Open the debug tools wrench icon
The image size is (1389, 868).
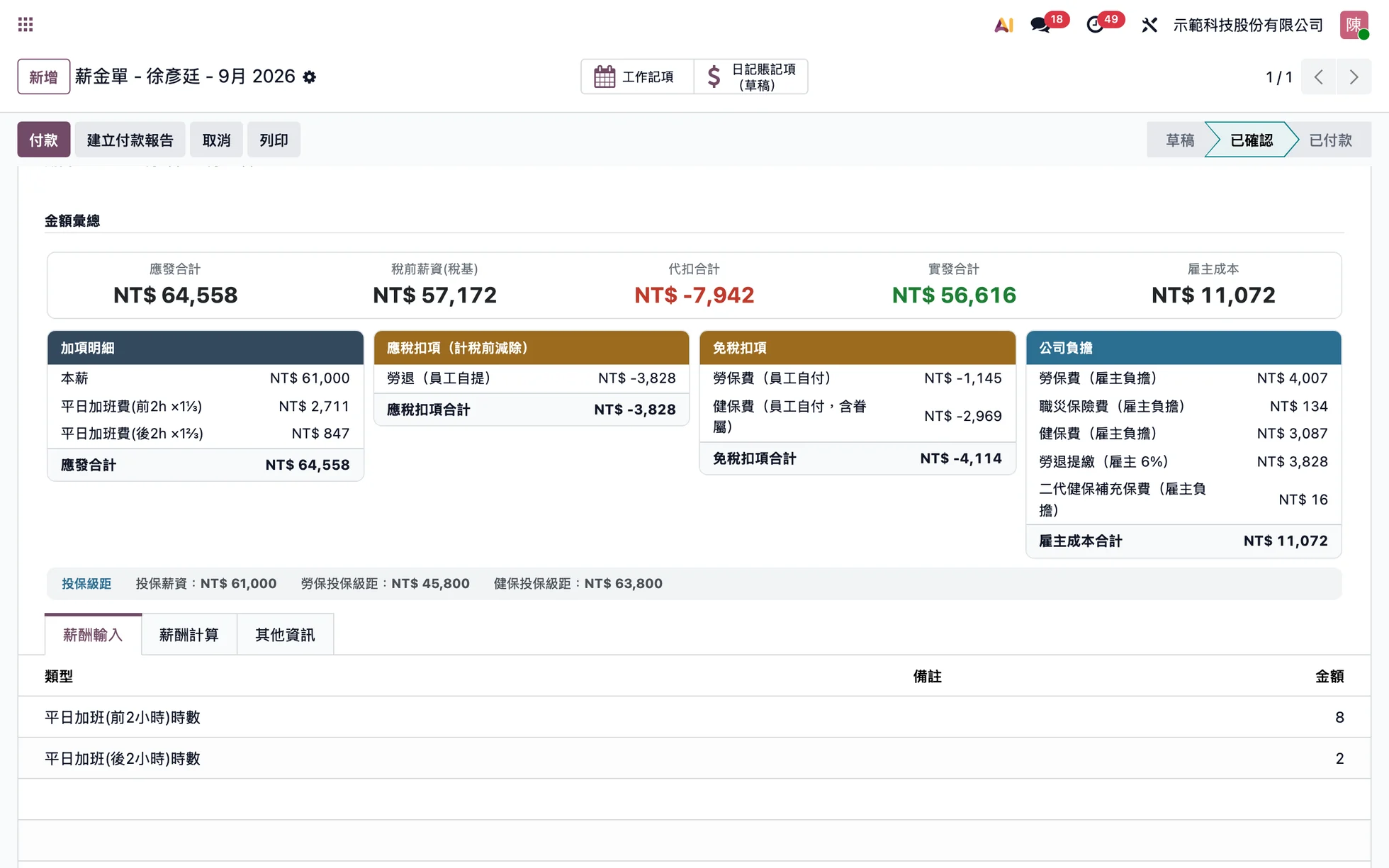pos(1149,25)
